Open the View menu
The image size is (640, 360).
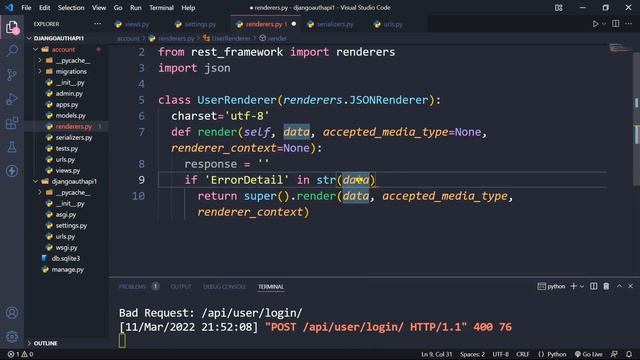tap(99, 8)
